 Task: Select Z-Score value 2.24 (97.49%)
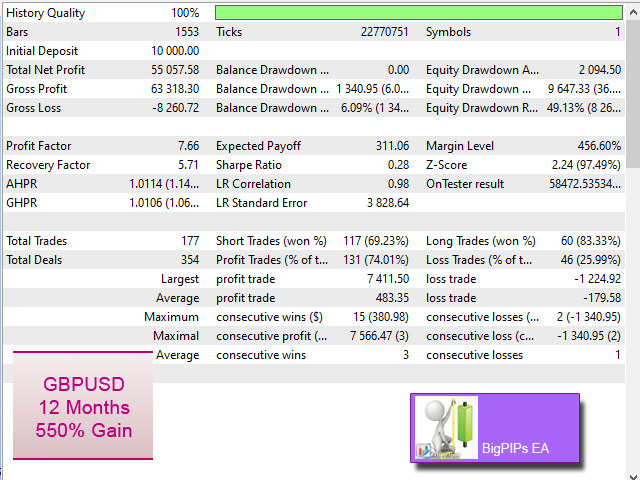point(586,165)
